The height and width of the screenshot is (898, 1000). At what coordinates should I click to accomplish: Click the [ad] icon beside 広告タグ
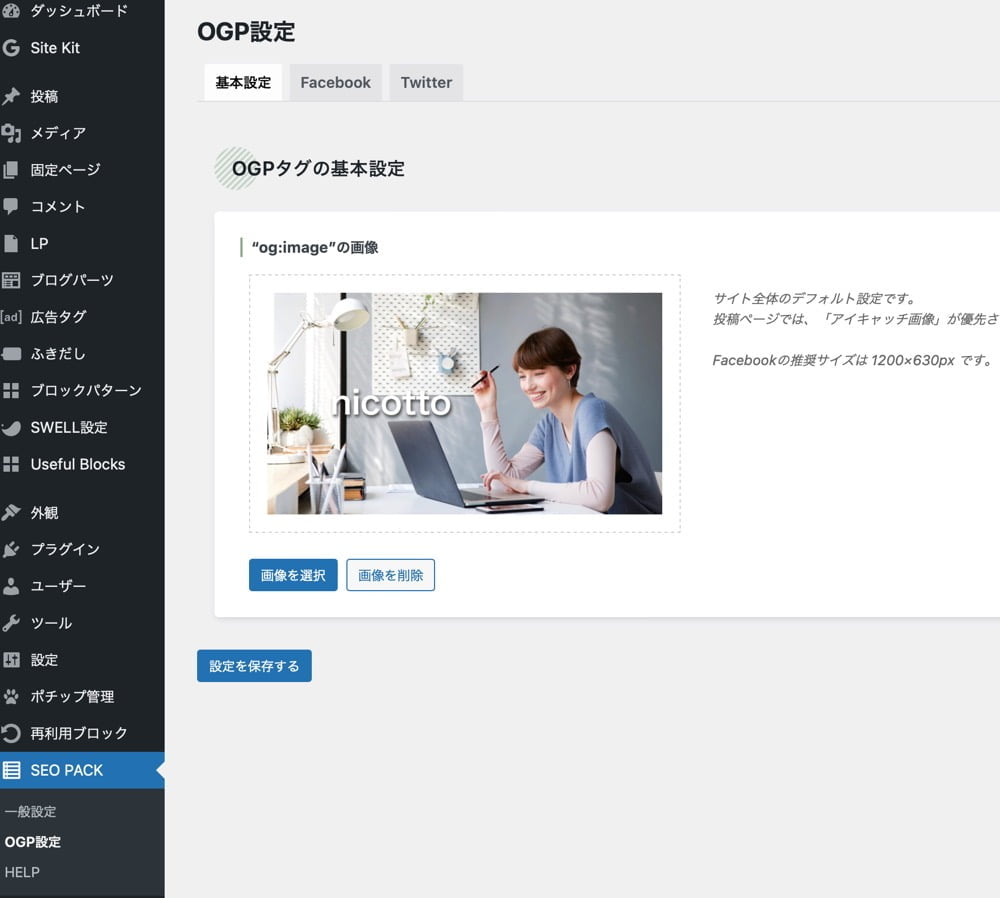tap(11, 317)
